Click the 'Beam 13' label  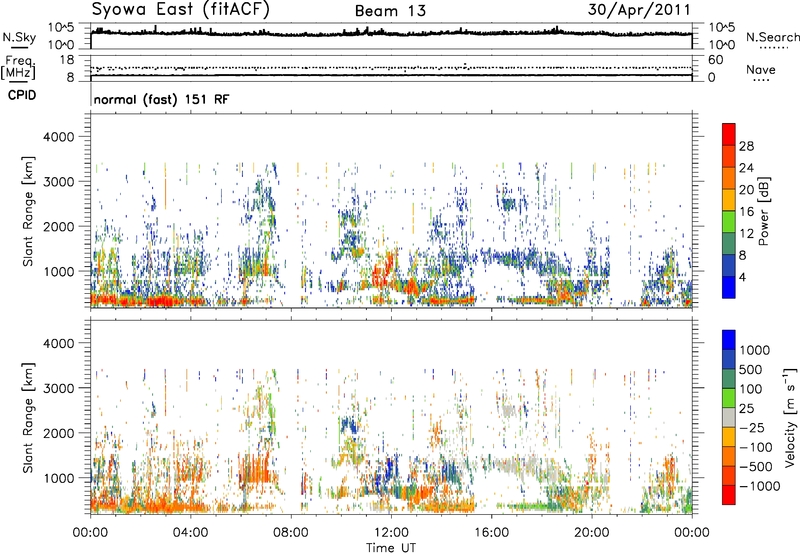click(390, 11)
